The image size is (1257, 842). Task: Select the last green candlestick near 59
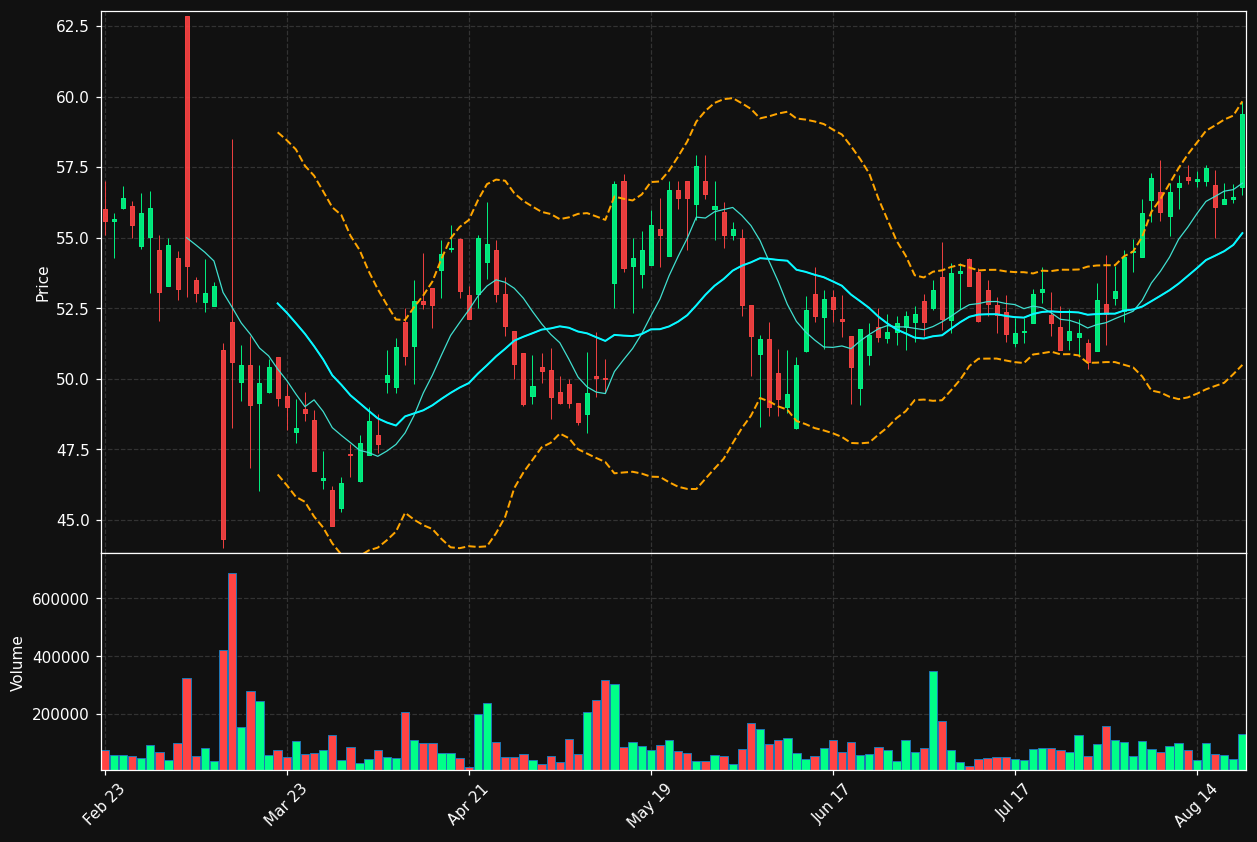point(1242,150)
